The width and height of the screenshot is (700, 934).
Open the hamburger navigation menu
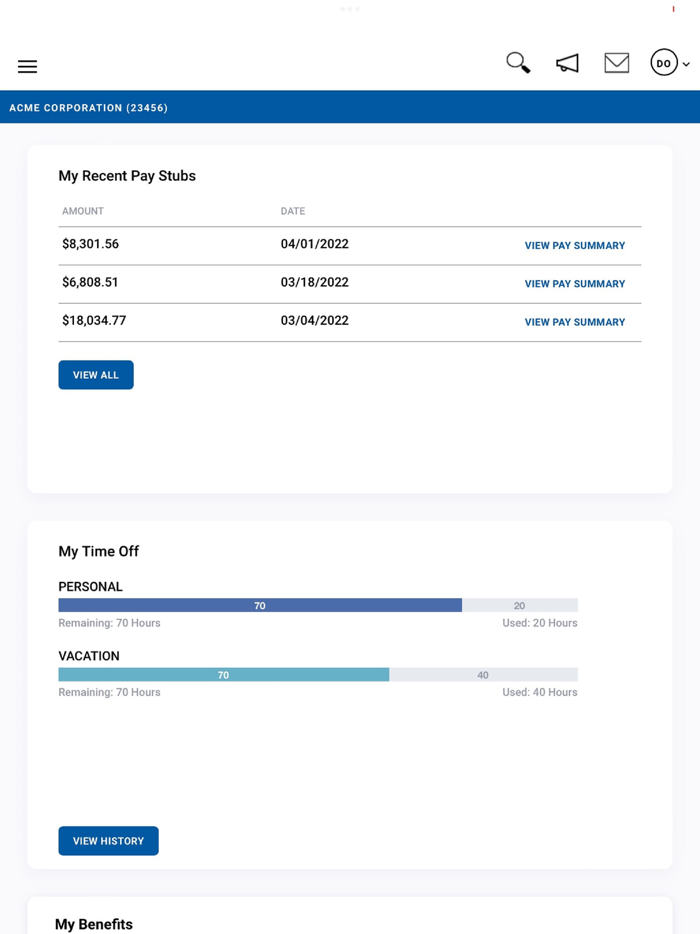[x=27, y=66]
